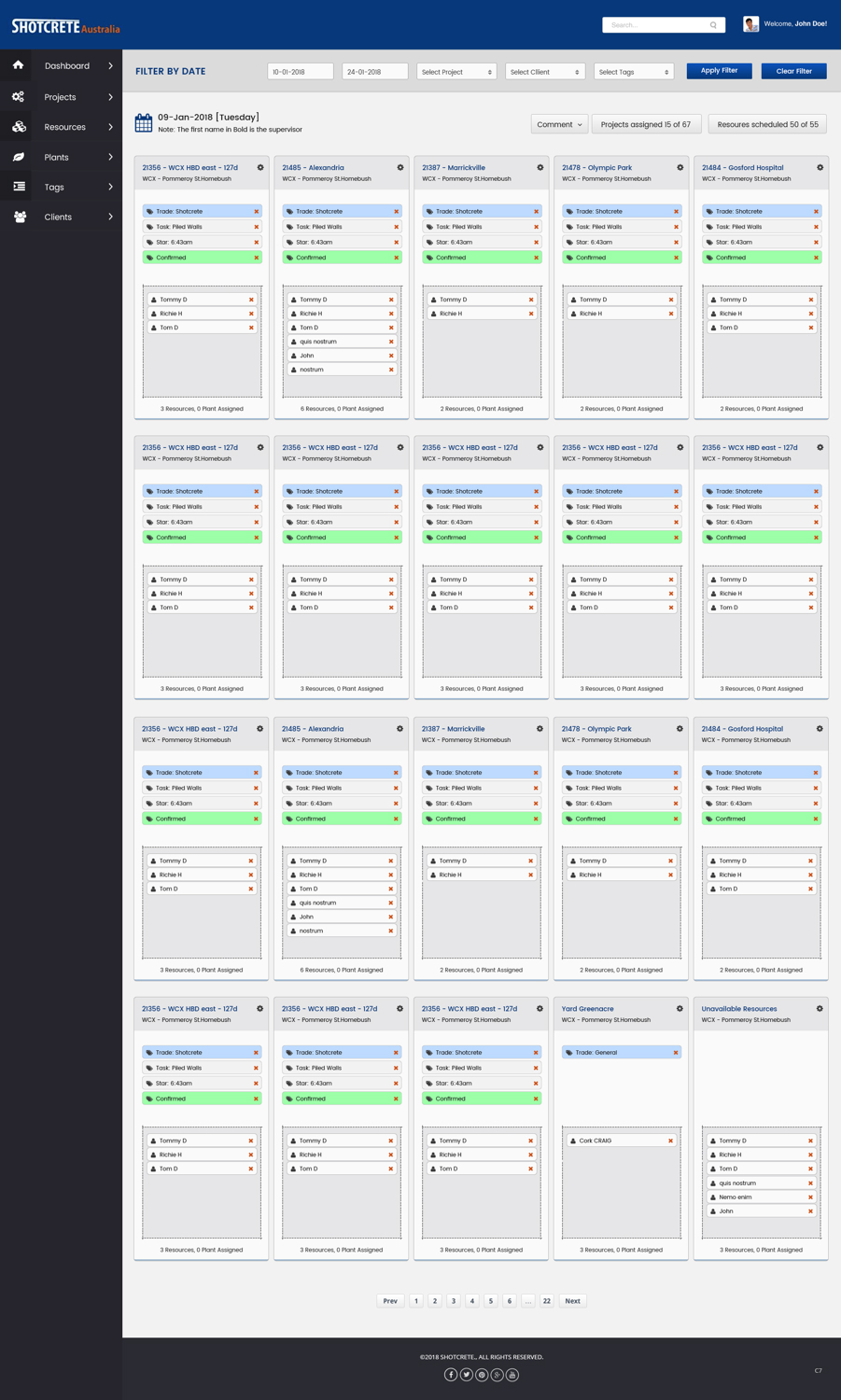
Task: Open the Comment dropdown
Action: (x=559, y=124)
